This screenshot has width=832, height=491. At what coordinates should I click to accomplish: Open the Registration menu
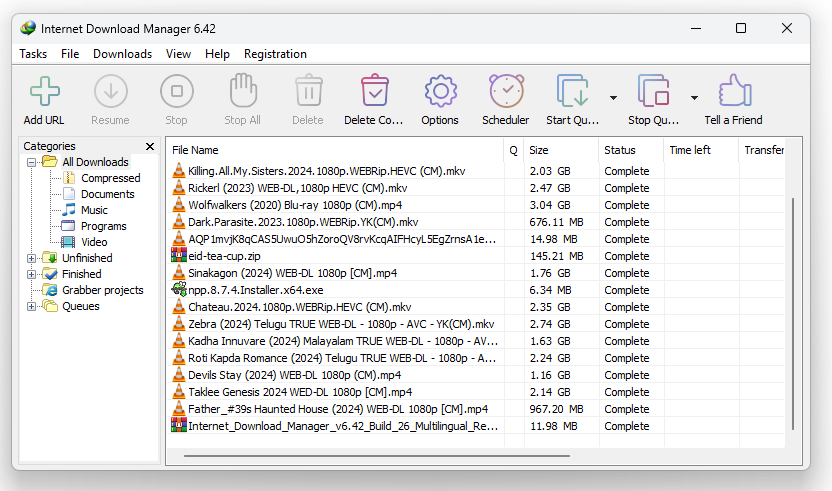coord(275,54)
